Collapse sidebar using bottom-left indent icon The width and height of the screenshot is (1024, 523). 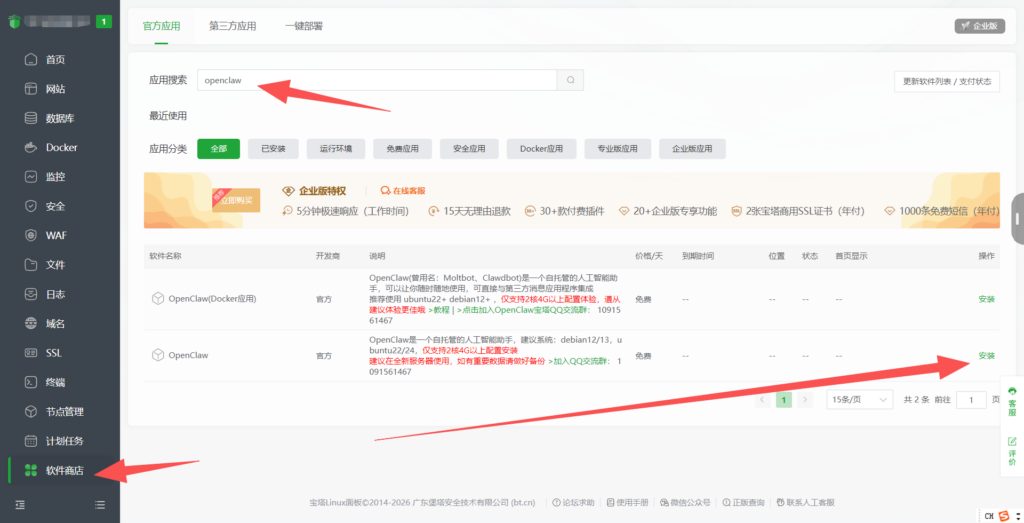point(20,505)
